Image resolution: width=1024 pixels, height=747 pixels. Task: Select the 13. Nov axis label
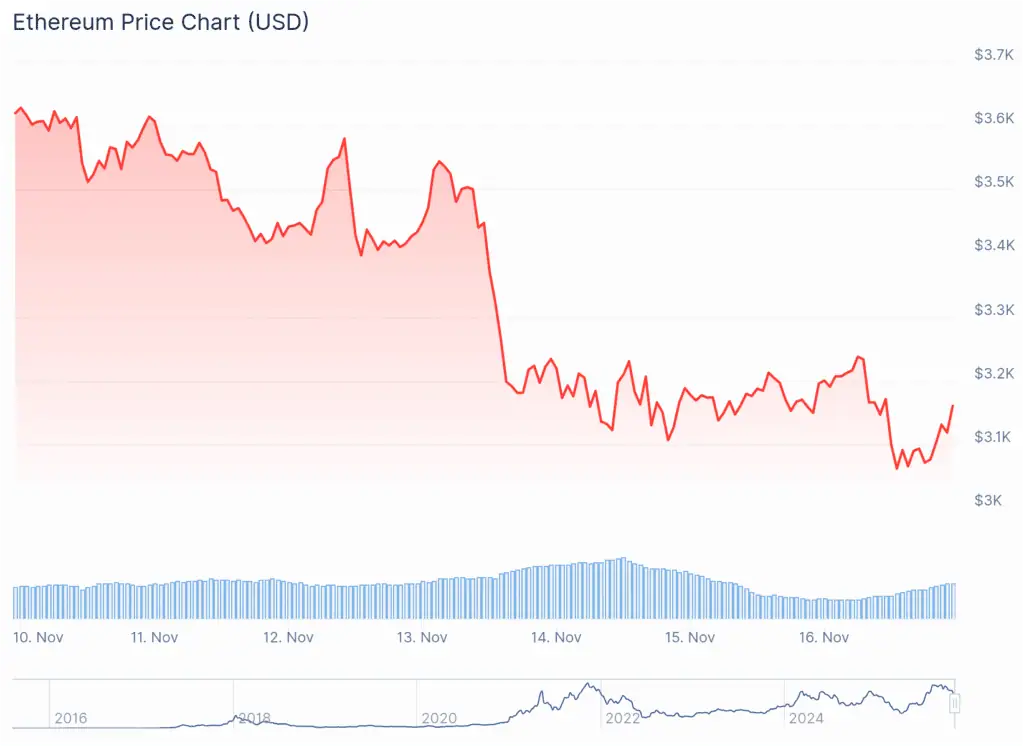coord(421,637)
